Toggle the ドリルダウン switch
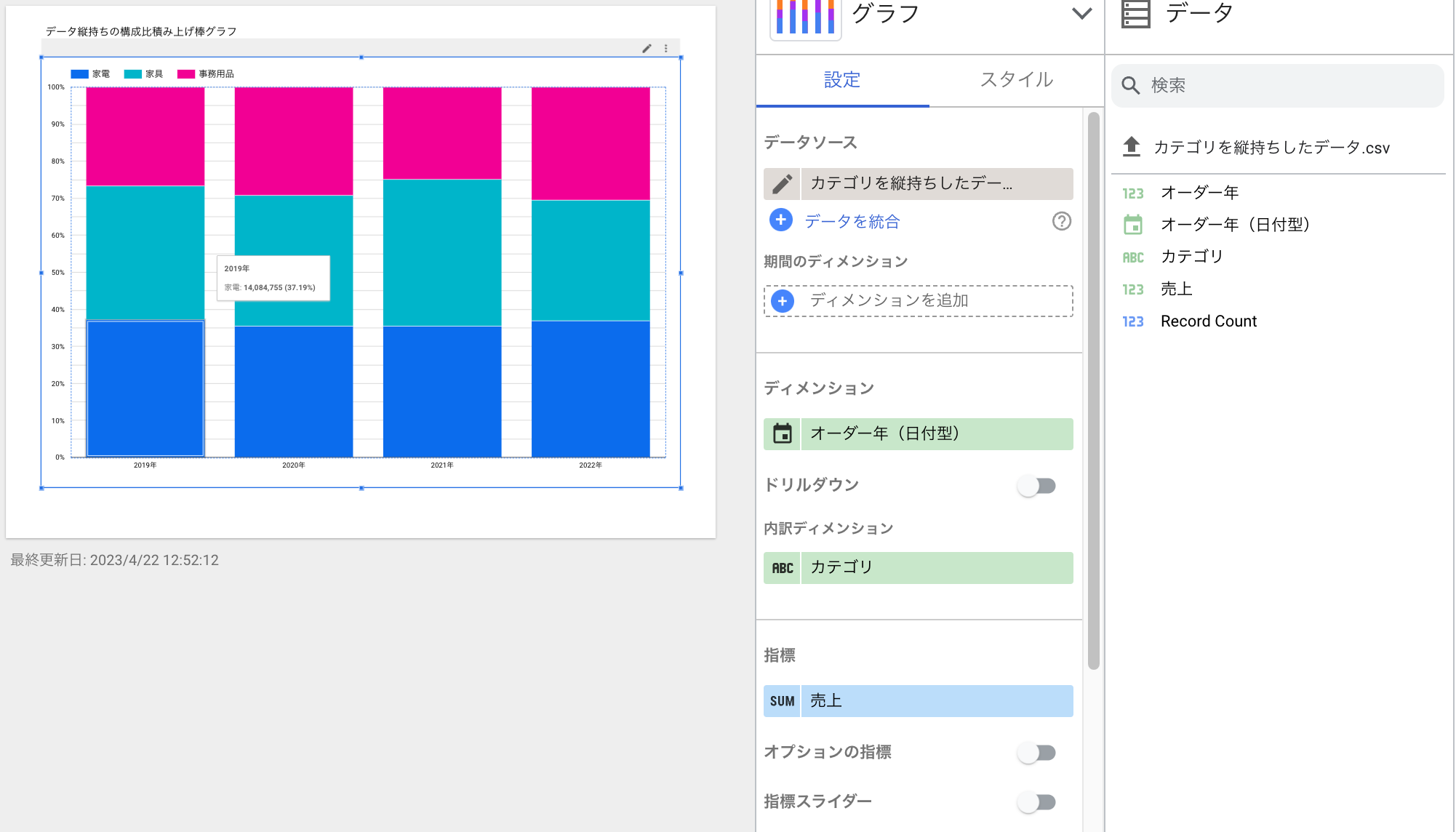Image resolution: width=1456 pixels, height=832 pixels. [x=1037, y=486]
